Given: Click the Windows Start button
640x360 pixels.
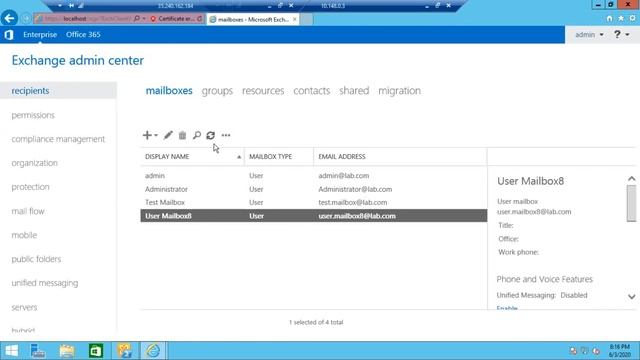Looking at the screenshot, I should pos(11,351).
